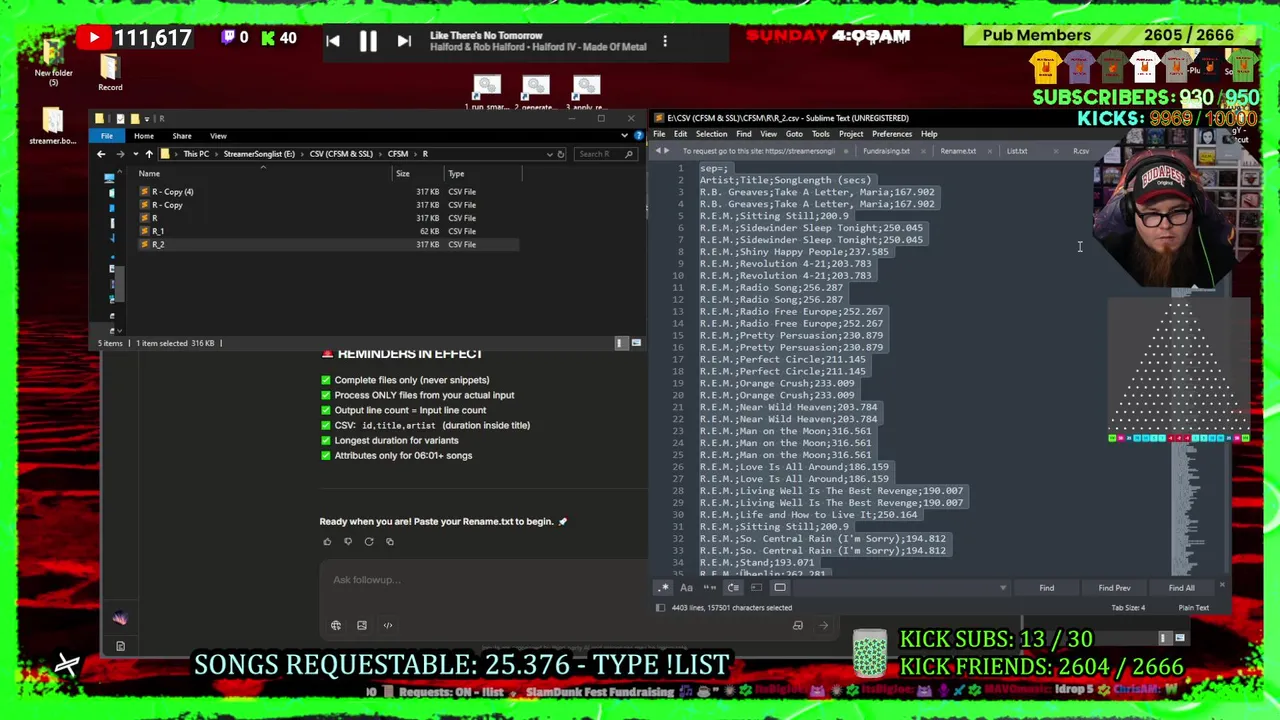Click This PC in address breadcrumb
This screenshot has width=1280, height=720.
(196, 154)
